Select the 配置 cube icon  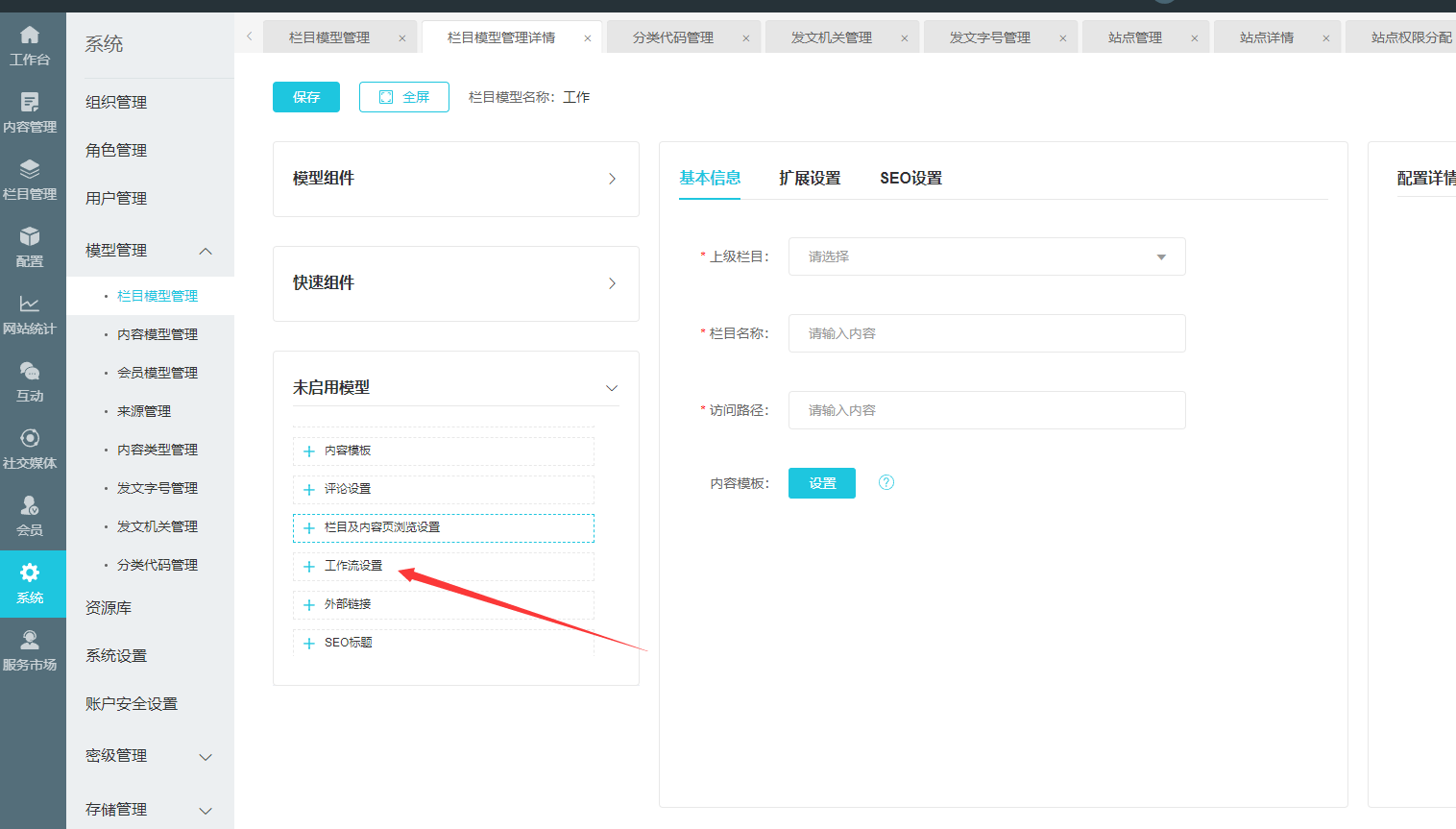click(30, 237)
